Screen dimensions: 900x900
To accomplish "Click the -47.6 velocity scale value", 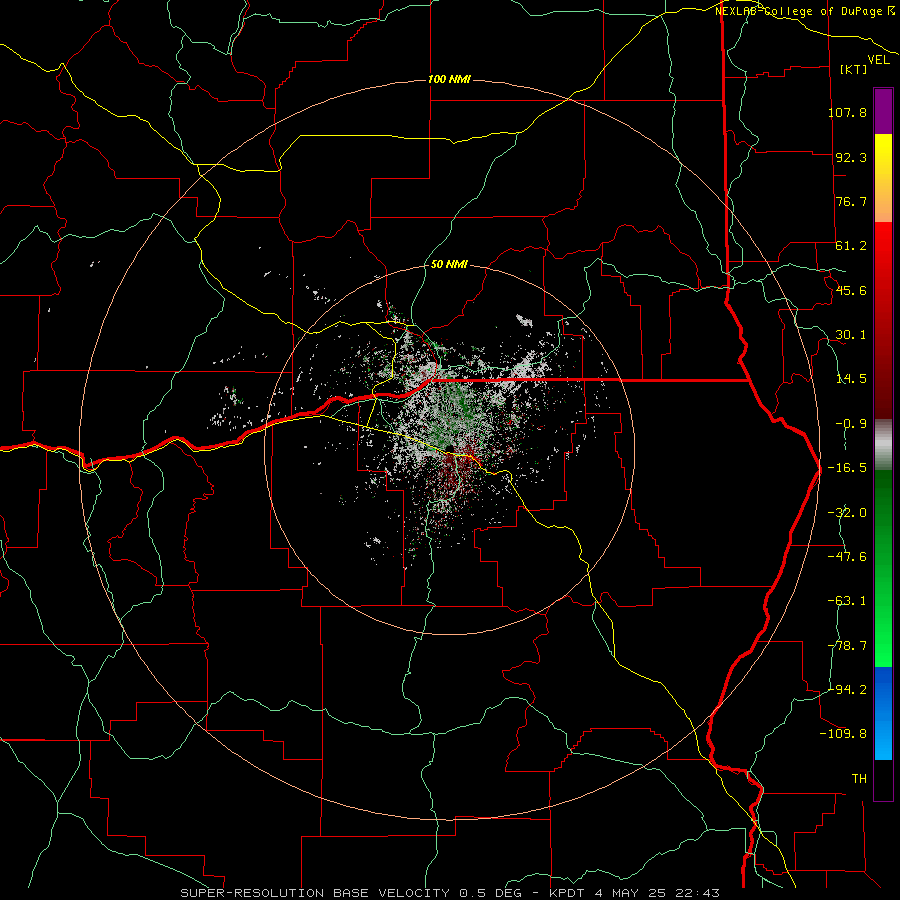I will [847, 557].
